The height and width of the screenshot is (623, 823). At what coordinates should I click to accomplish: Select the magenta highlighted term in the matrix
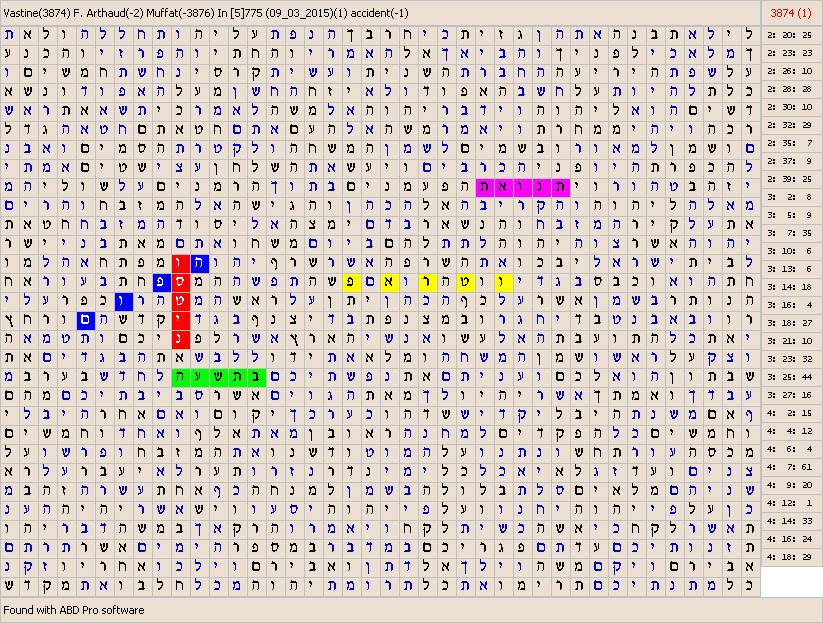click(522, 186)
